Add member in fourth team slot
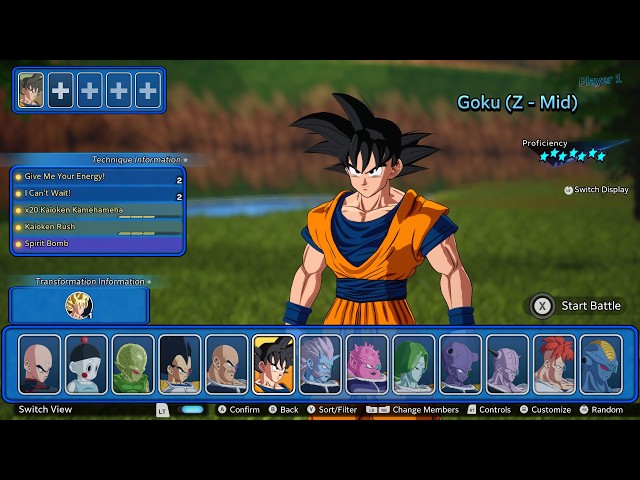 pyautogui.click(x=119, y=90)
